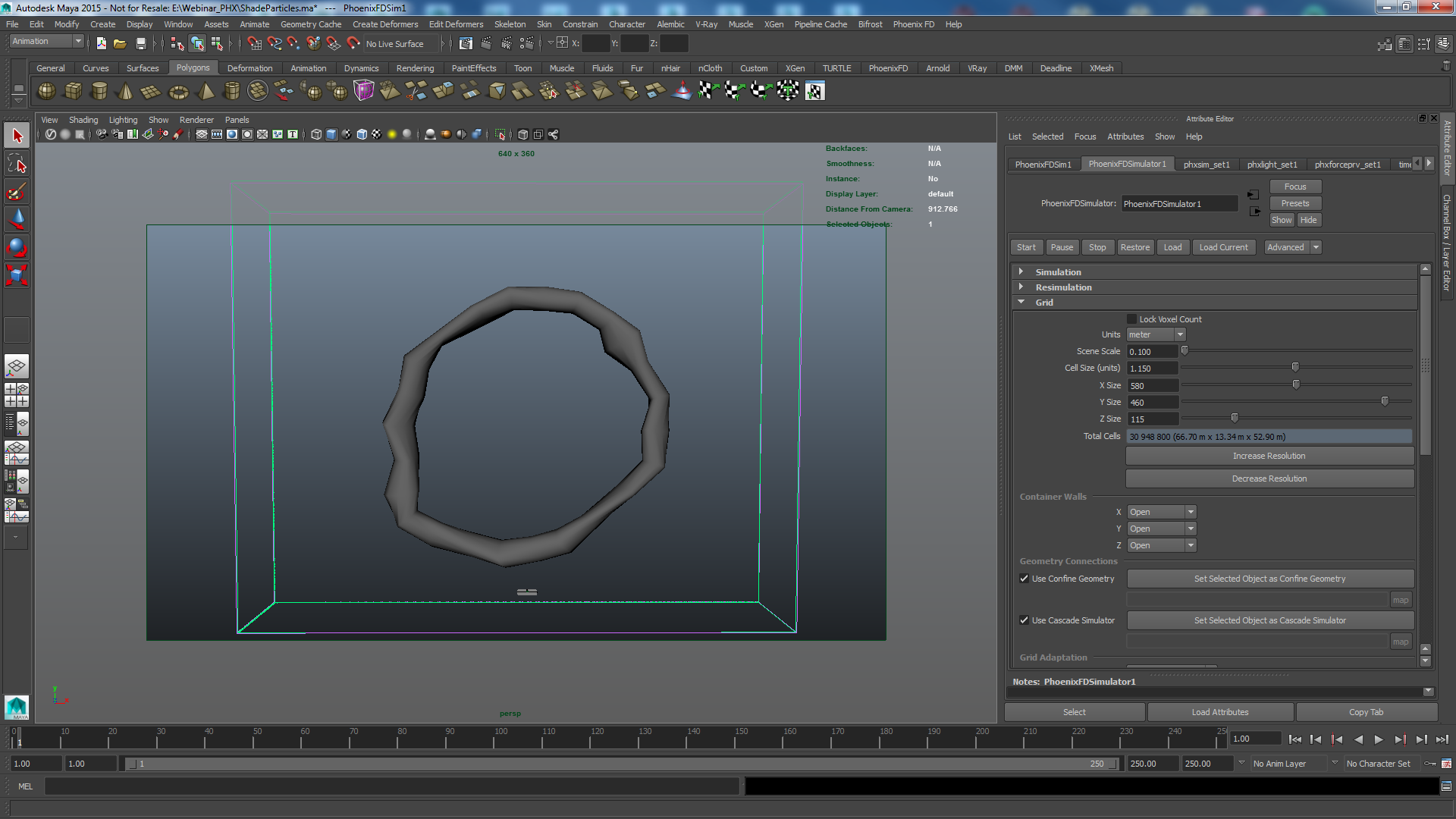The height and width of the screenshot is (819, 1456).
Task: Click the Load Attributes button
Action: click(1219, 712)
